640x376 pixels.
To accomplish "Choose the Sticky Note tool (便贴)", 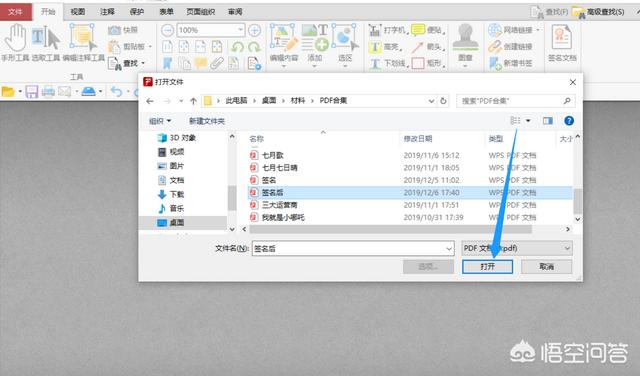I will pyautogui.click(x=428, y=30).
